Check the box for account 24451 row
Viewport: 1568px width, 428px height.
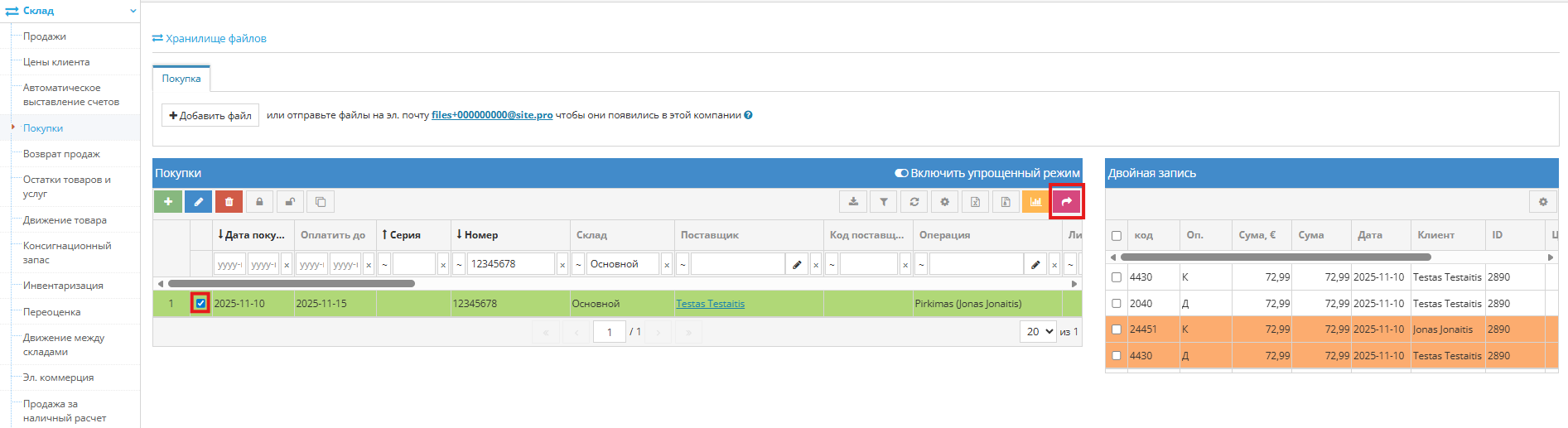click(x=1117, y=329)
